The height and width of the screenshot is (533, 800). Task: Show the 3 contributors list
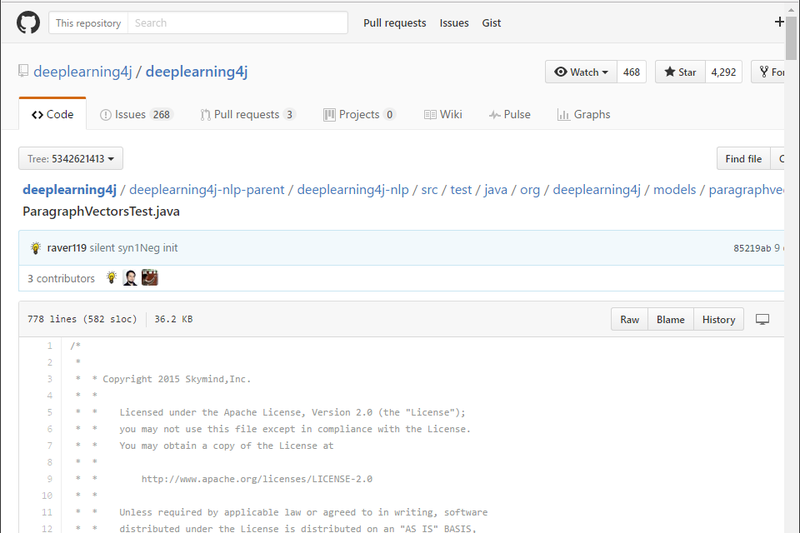tap(61, 278)
